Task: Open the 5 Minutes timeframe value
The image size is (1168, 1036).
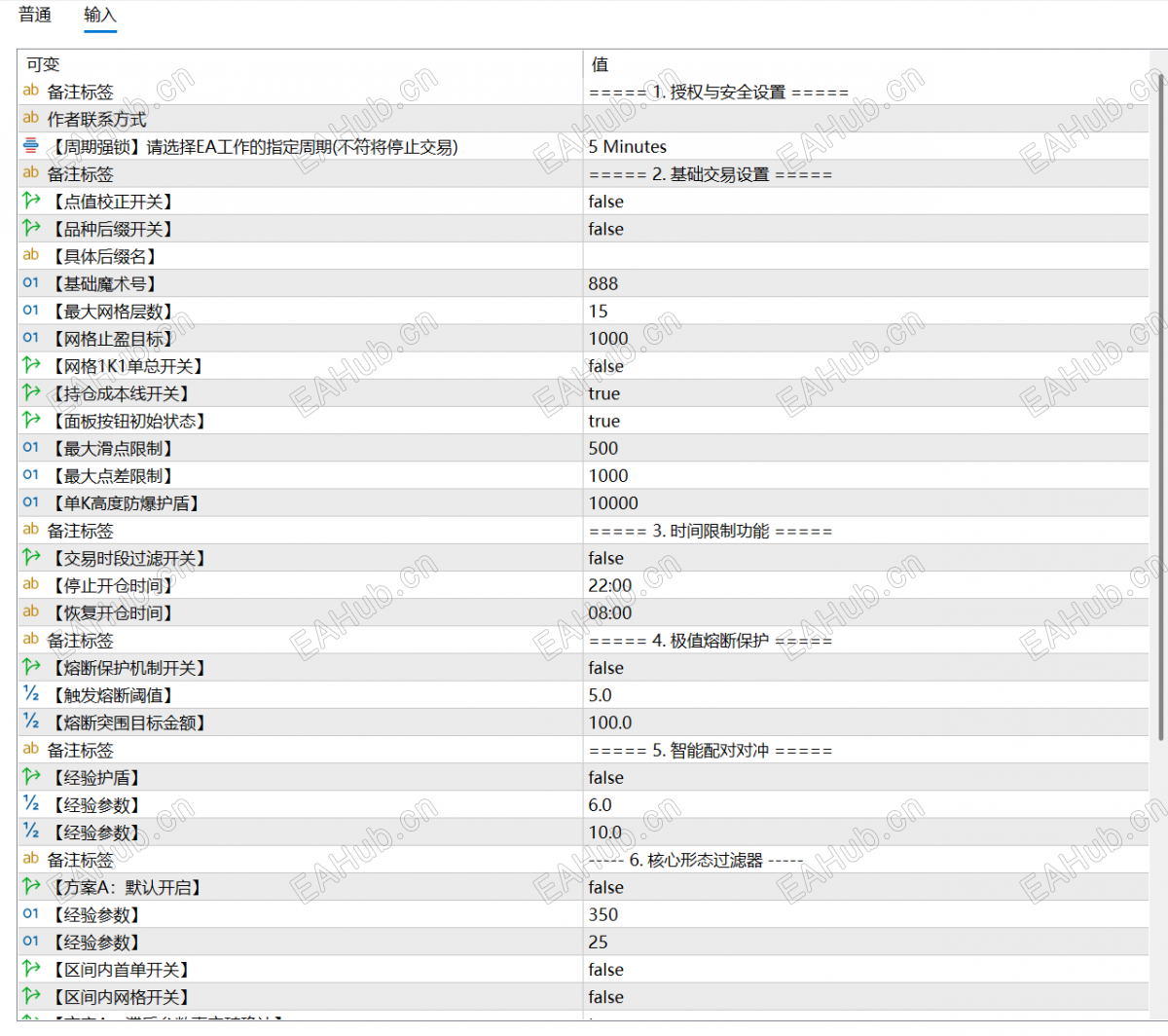Action: 627,147
